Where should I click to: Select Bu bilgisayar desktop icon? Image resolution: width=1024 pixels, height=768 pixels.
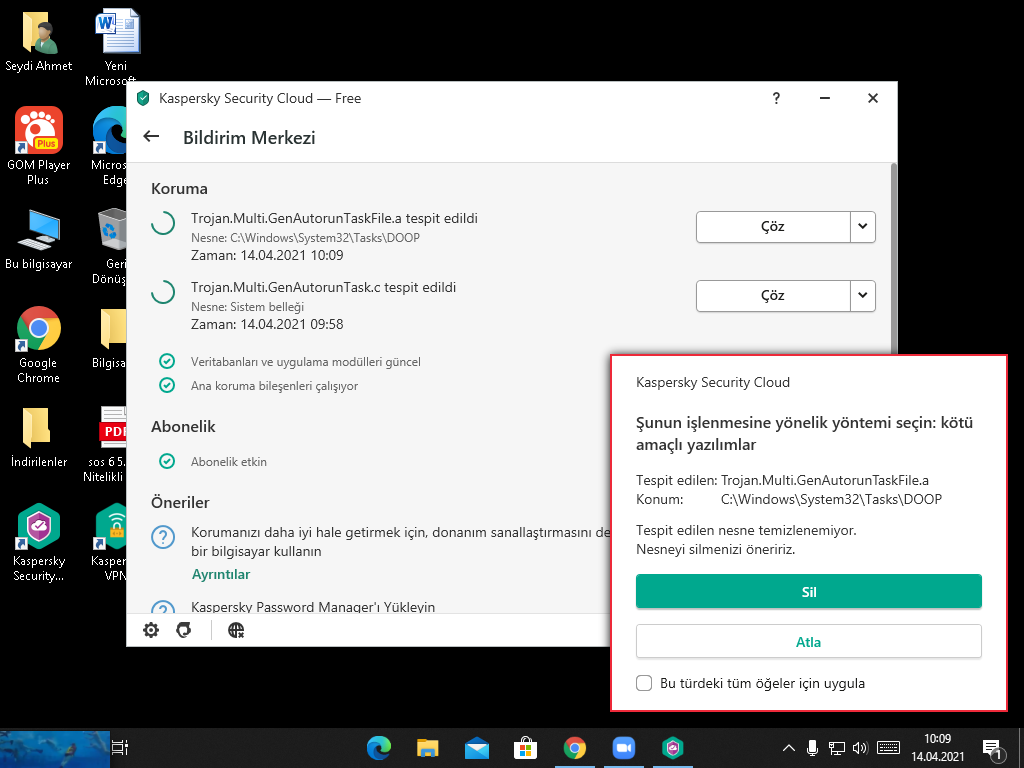point(39,240)
